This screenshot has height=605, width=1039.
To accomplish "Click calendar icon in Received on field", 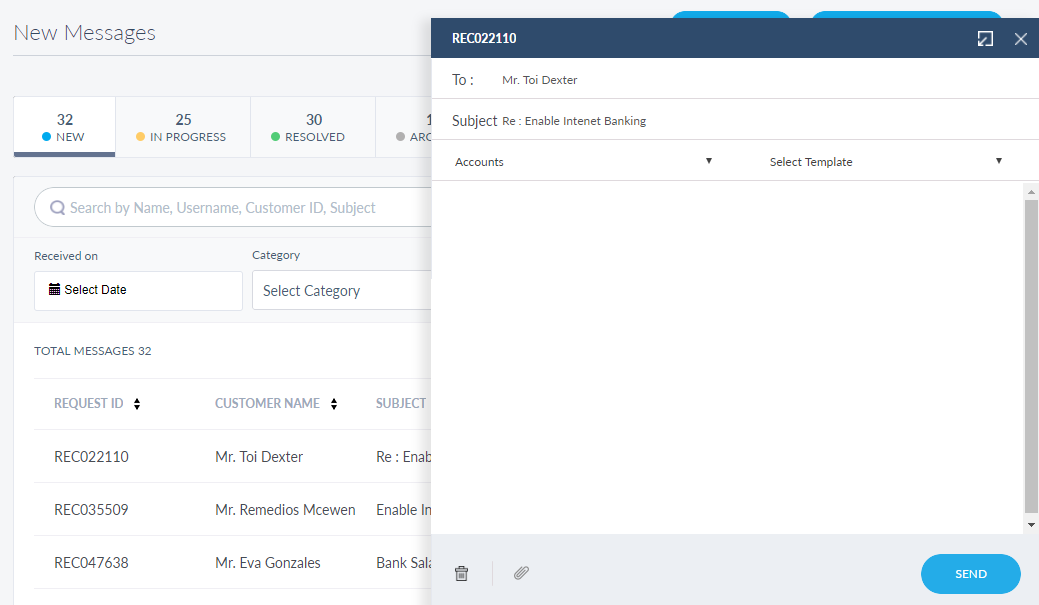I will [x=54, y=290].
